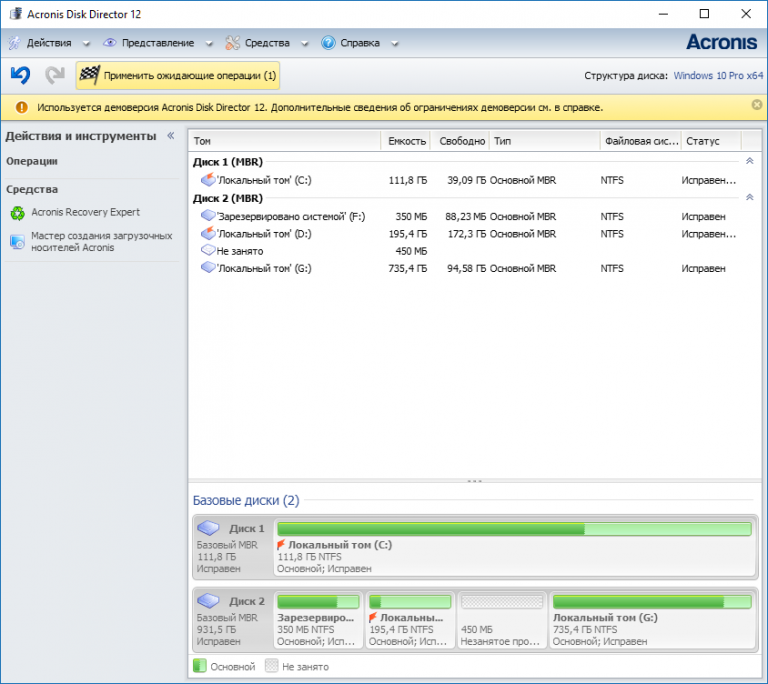Open the Действия menu

[x=49, y=43]
